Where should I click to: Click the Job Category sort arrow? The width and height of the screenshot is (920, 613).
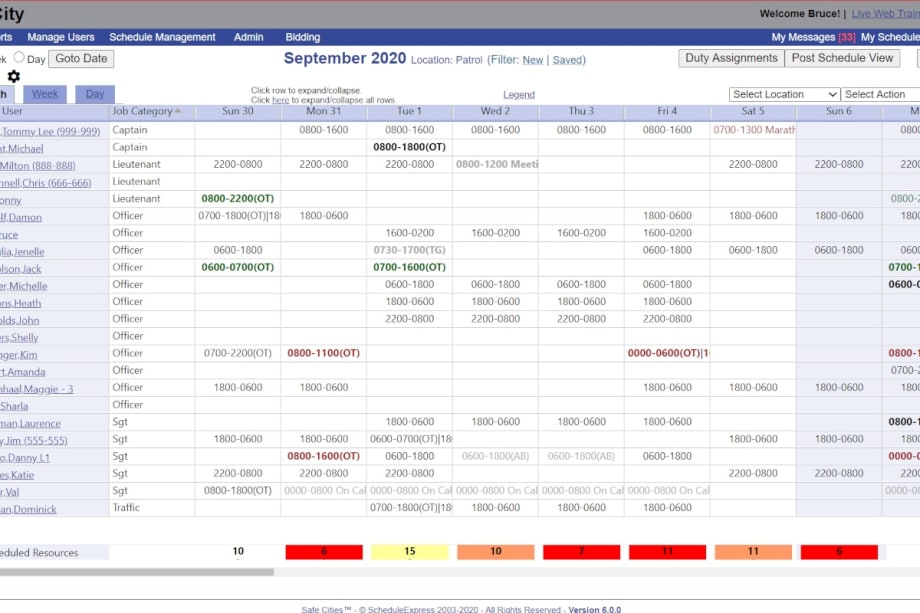coord(176,112)
